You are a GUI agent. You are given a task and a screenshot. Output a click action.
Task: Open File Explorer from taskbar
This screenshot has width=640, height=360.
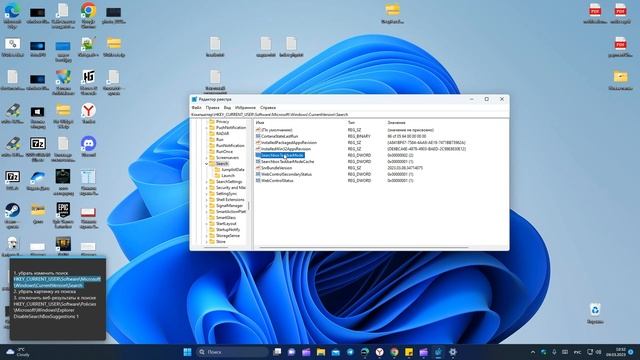321,352
